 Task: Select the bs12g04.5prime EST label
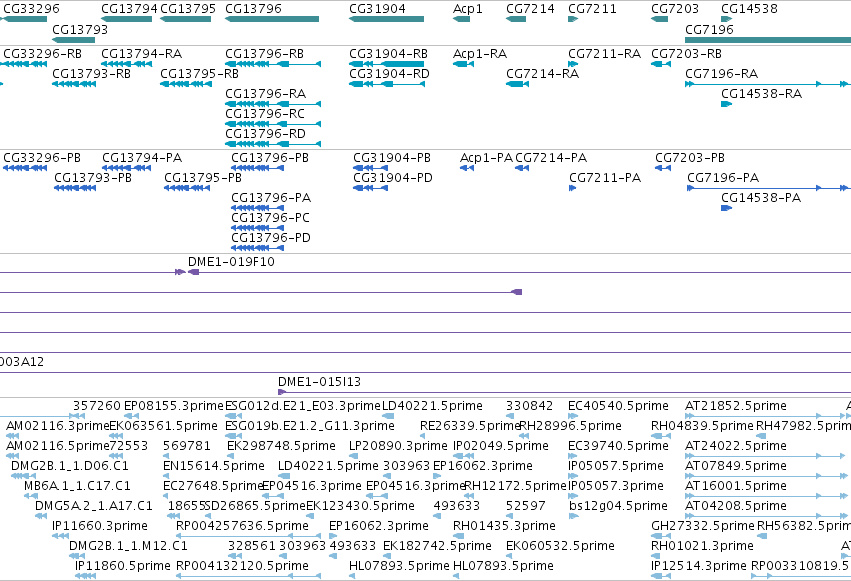618,506
